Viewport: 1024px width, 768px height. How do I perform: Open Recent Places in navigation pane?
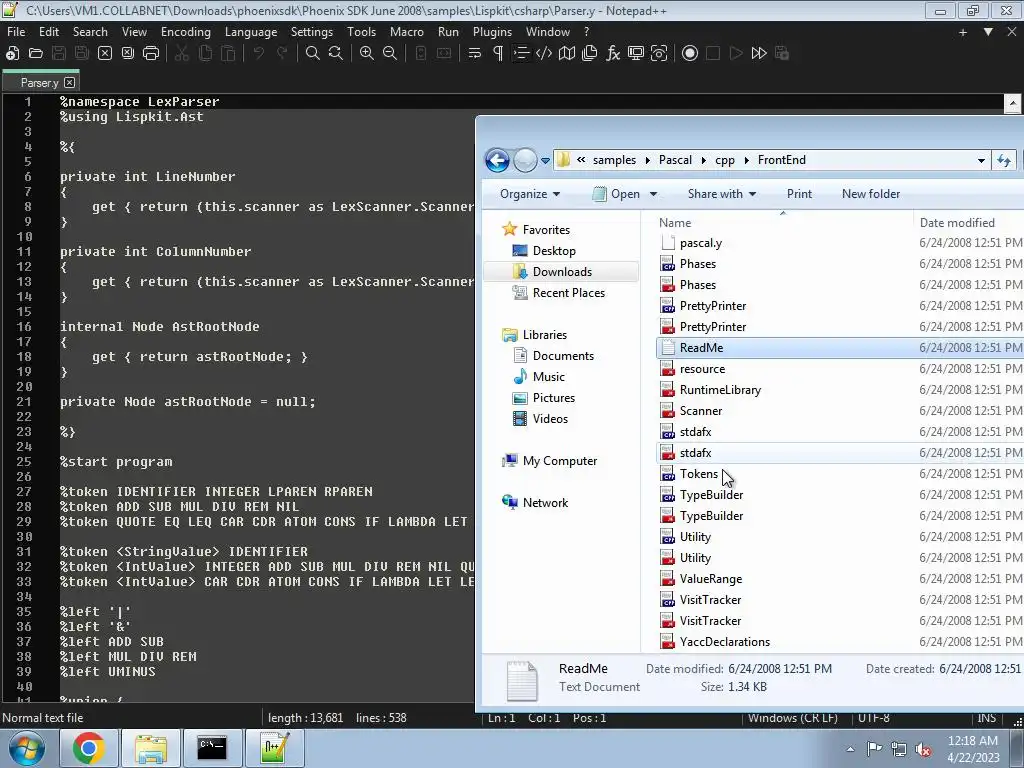[568, 293]
